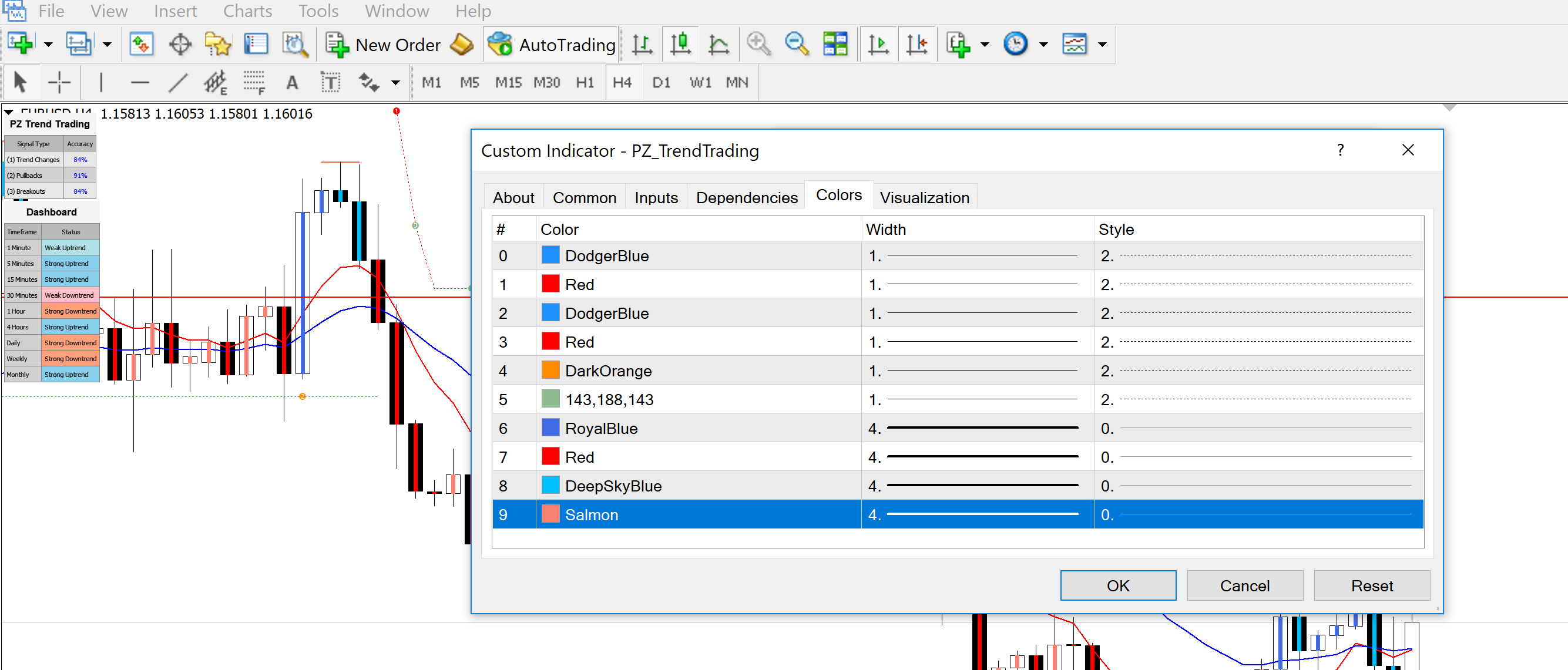Click the Reset button

tap(1372, 585)
